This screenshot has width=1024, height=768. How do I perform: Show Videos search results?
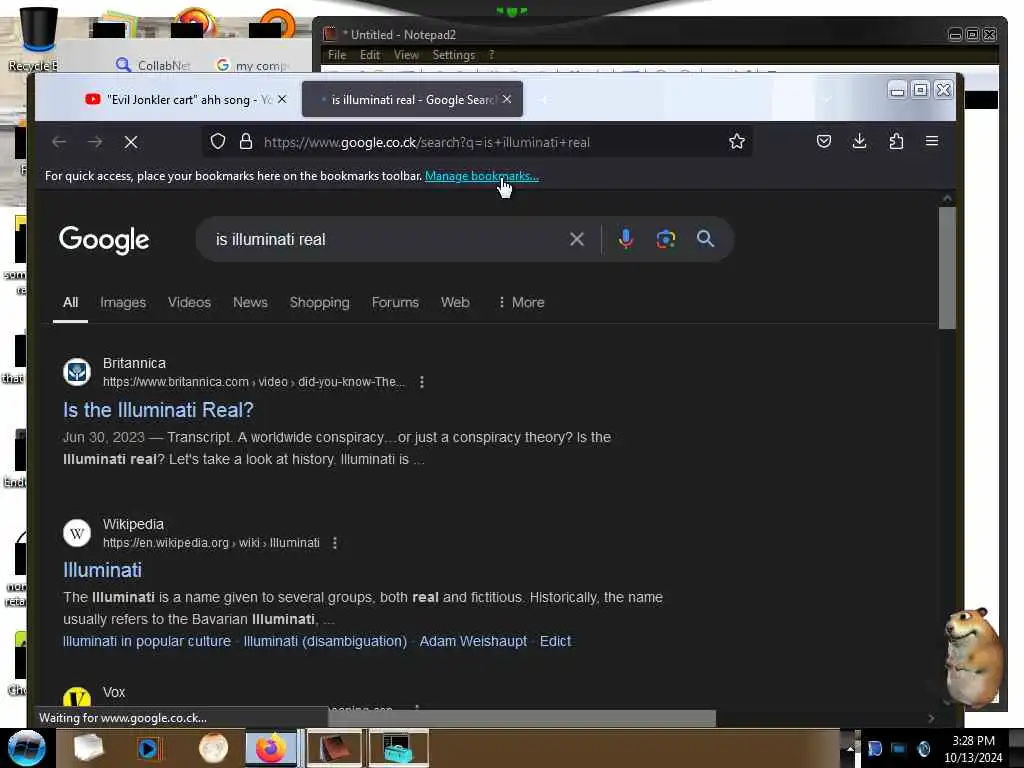pyautogui.click(x=189, y=302)
